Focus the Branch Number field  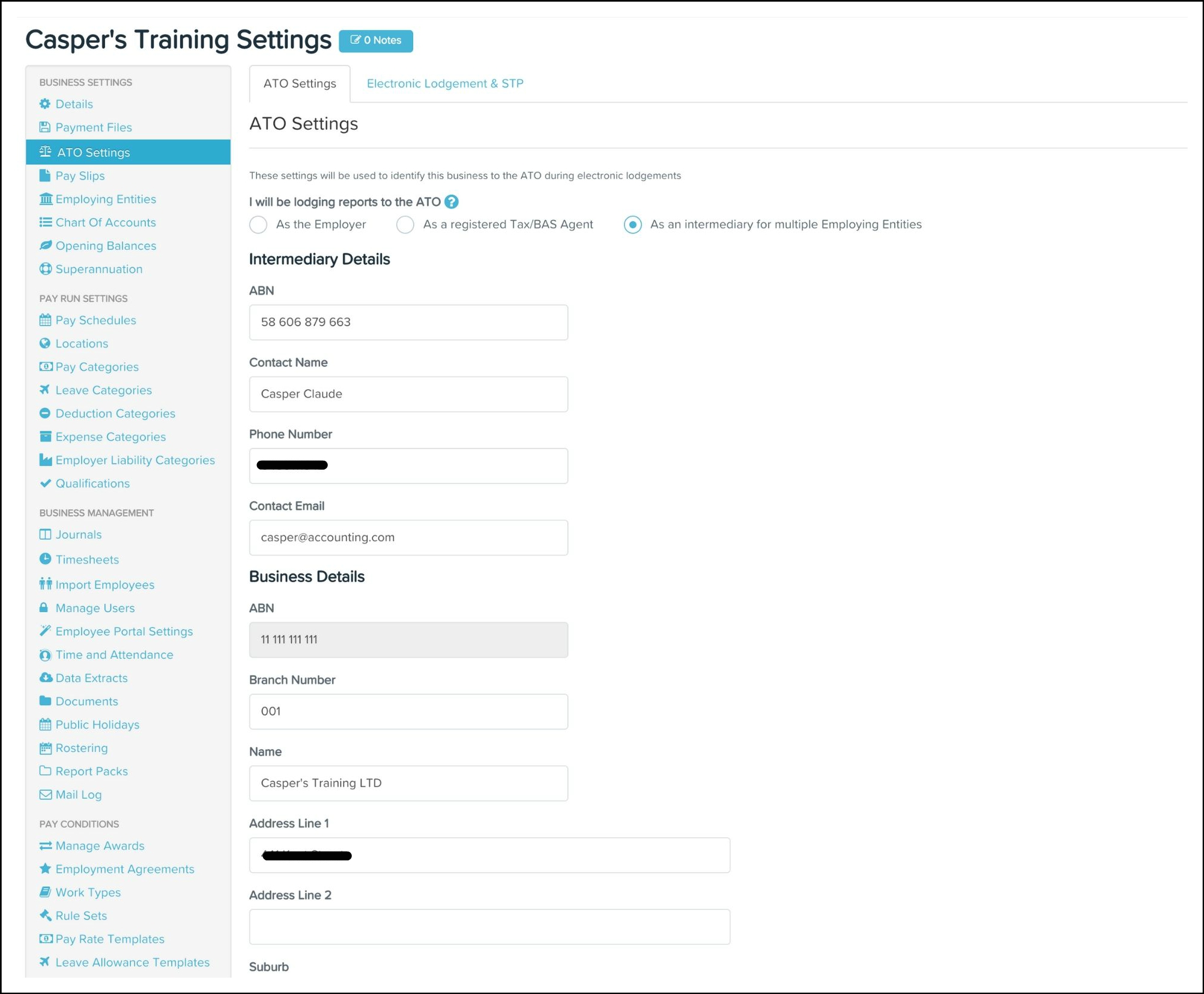[408, 711]
